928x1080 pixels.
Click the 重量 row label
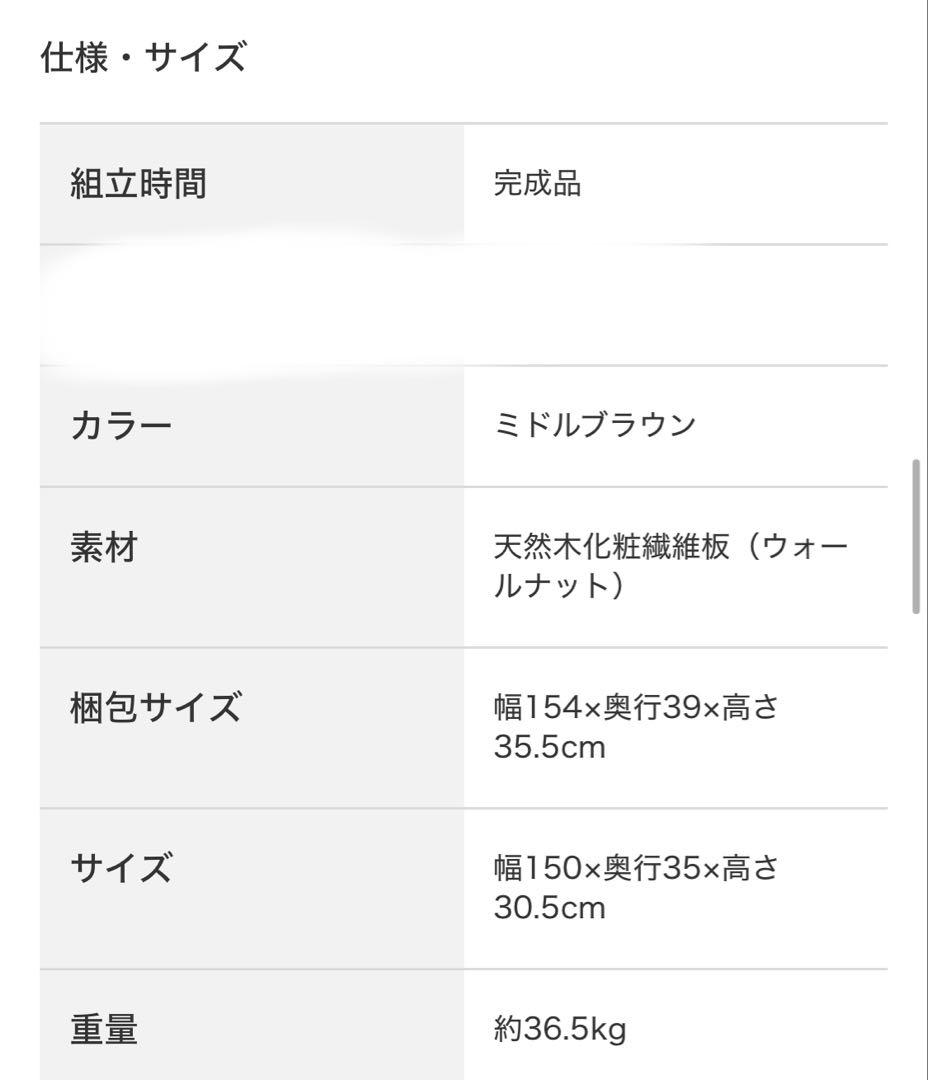tap(103, 1029)
